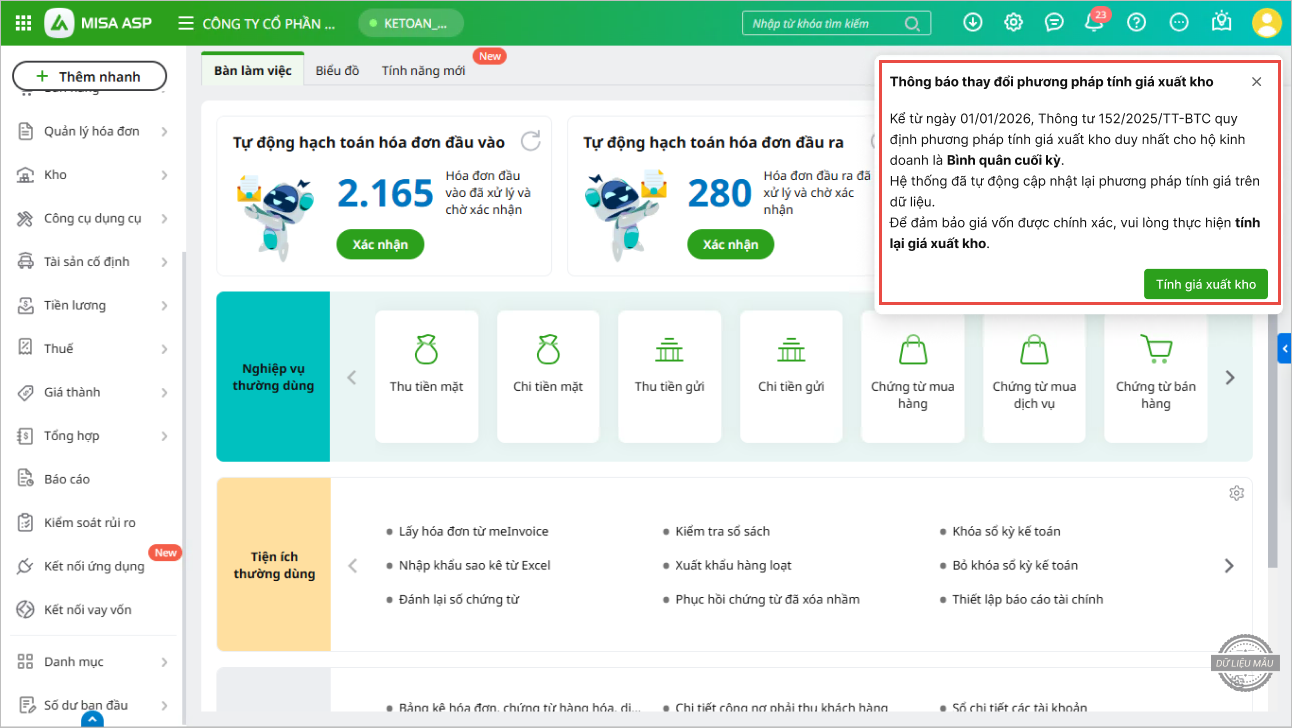Viewport: 1292px width, 728px height.
Task: Open the app grid launcher icon
Action: pyautogui.click(x=23, y=23)
